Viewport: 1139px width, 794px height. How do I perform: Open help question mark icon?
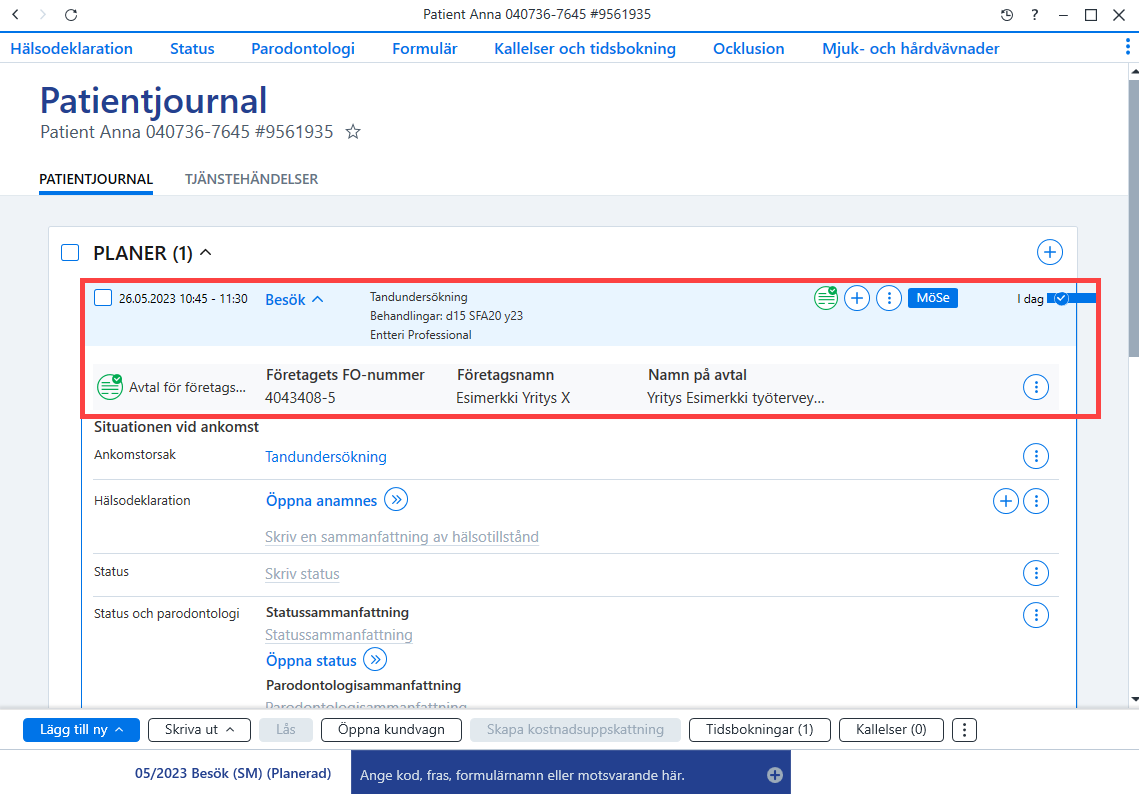[1034, 15]
